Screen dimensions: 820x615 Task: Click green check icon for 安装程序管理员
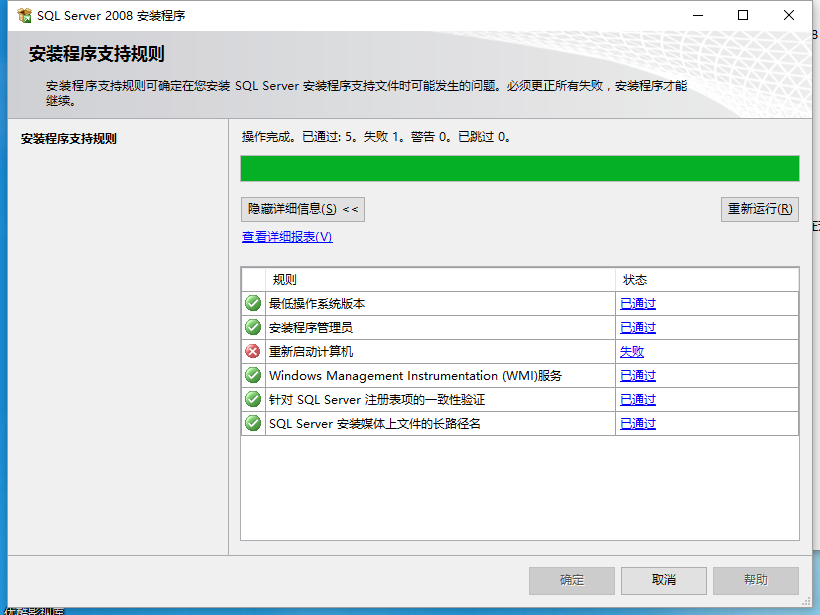253,327
